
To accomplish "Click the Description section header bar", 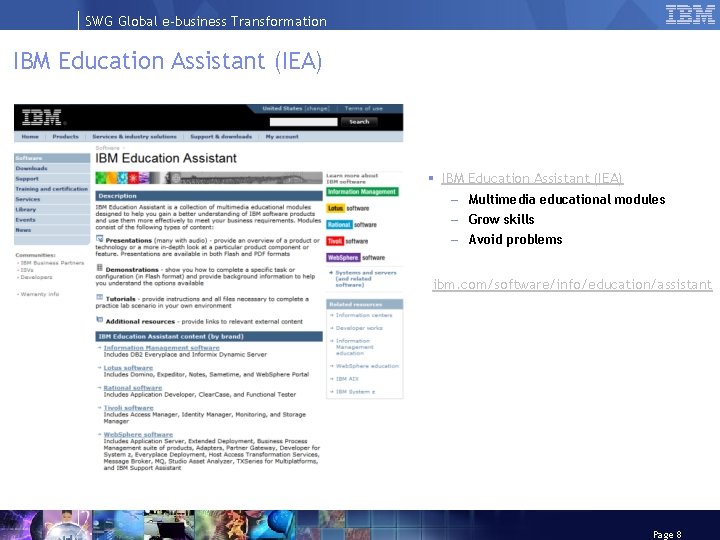I will 209,196.
